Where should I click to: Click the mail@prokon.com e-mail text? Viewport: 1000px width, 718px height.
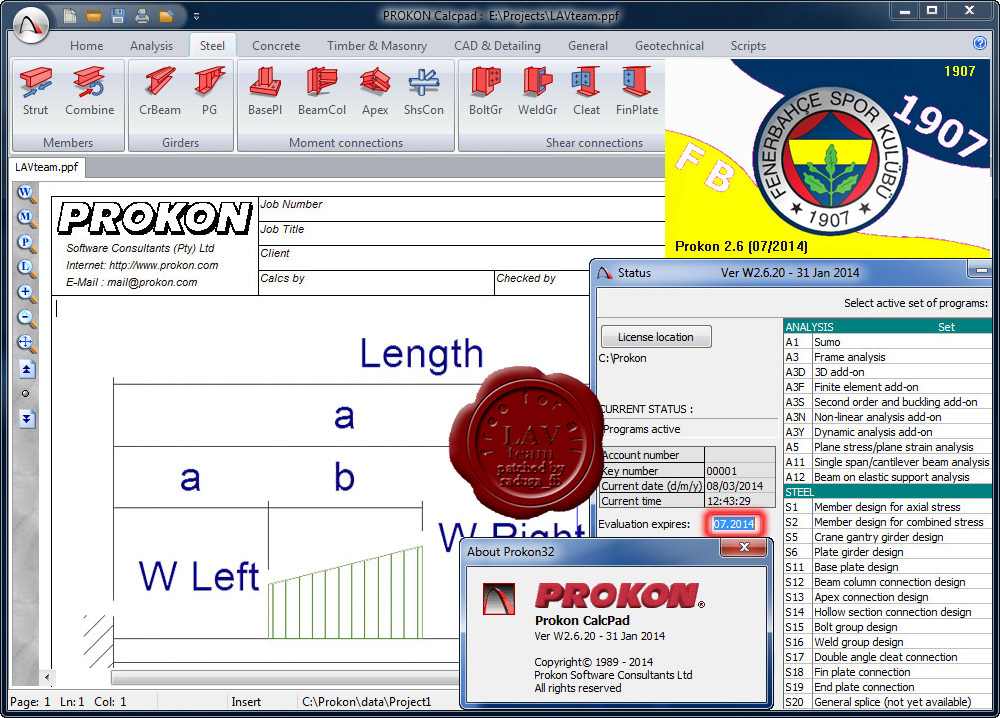(152, 282)
